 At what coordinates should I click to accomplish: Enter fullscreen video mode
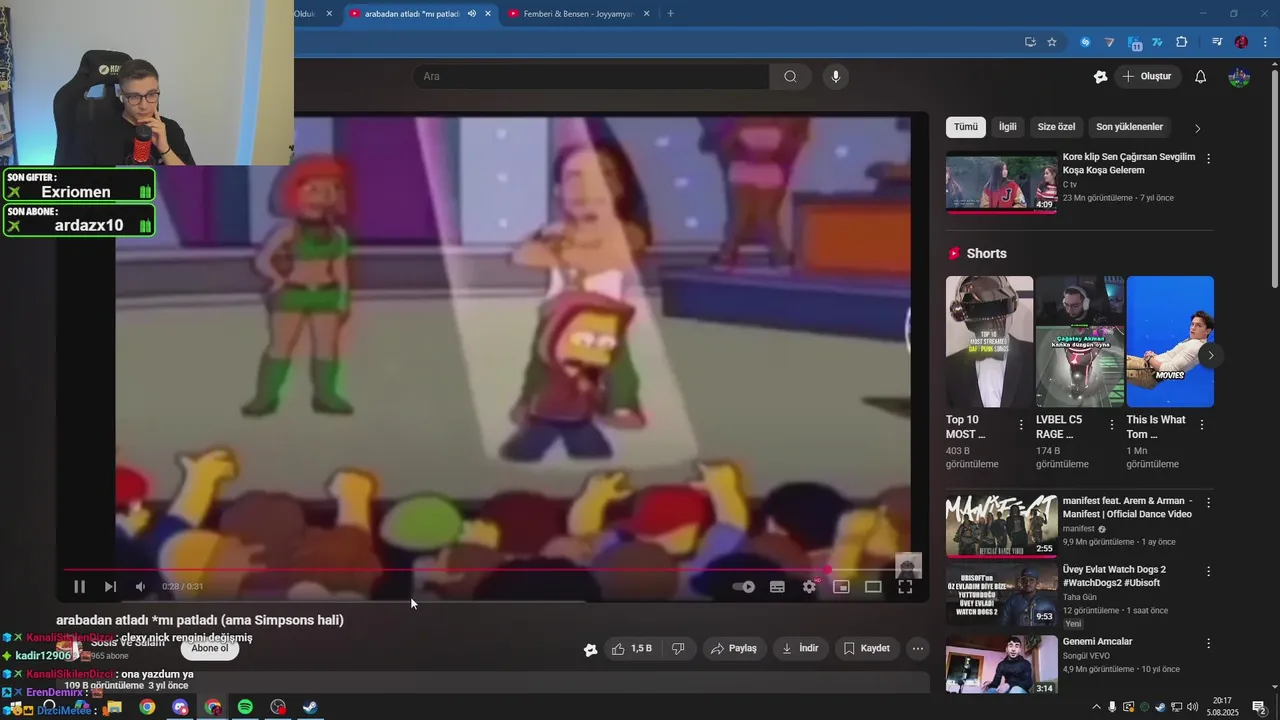click(905, 587)
